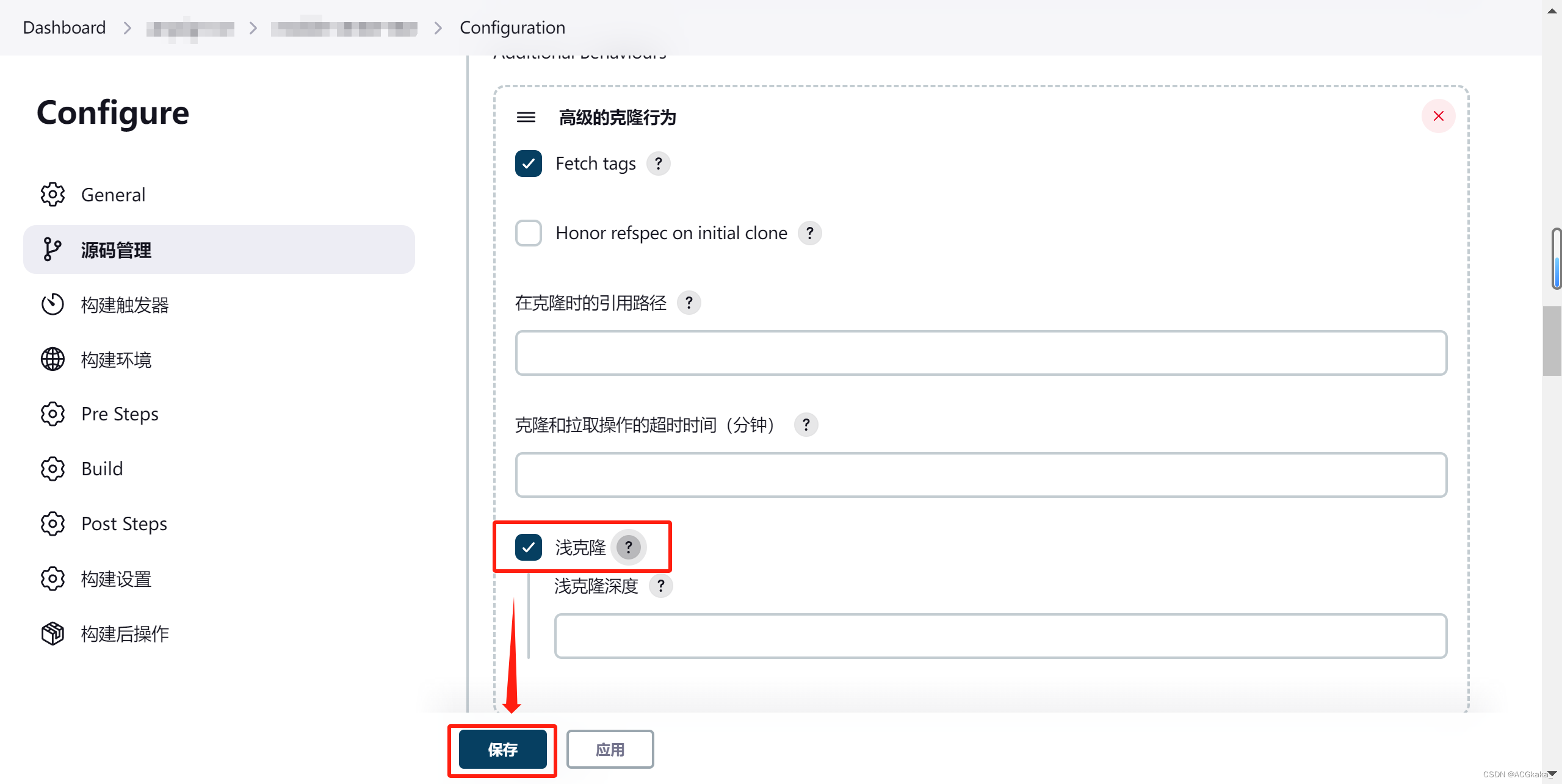
Task: Close the 高级的克隆行为 panel
Action: (x=1438, y=116)
